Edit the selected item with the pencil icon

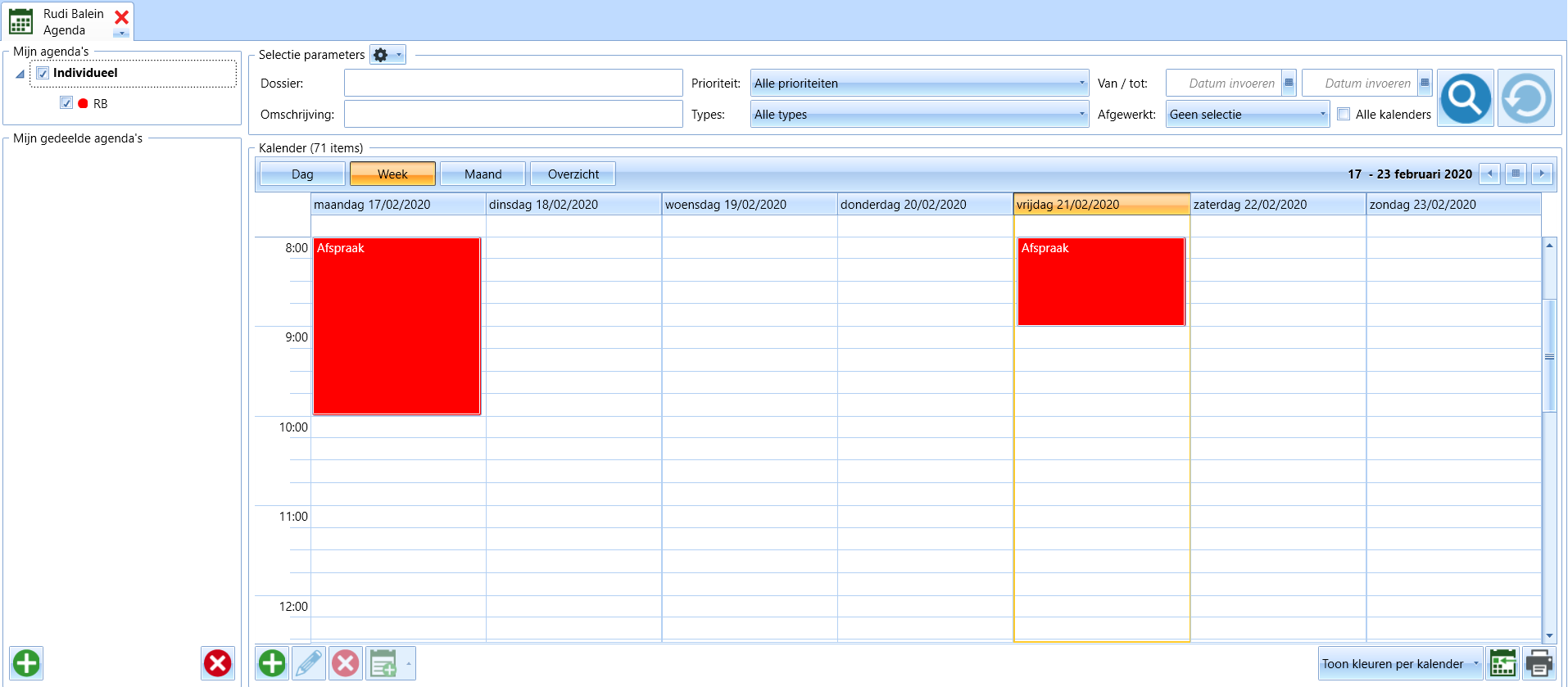click(x=309, y=663)
